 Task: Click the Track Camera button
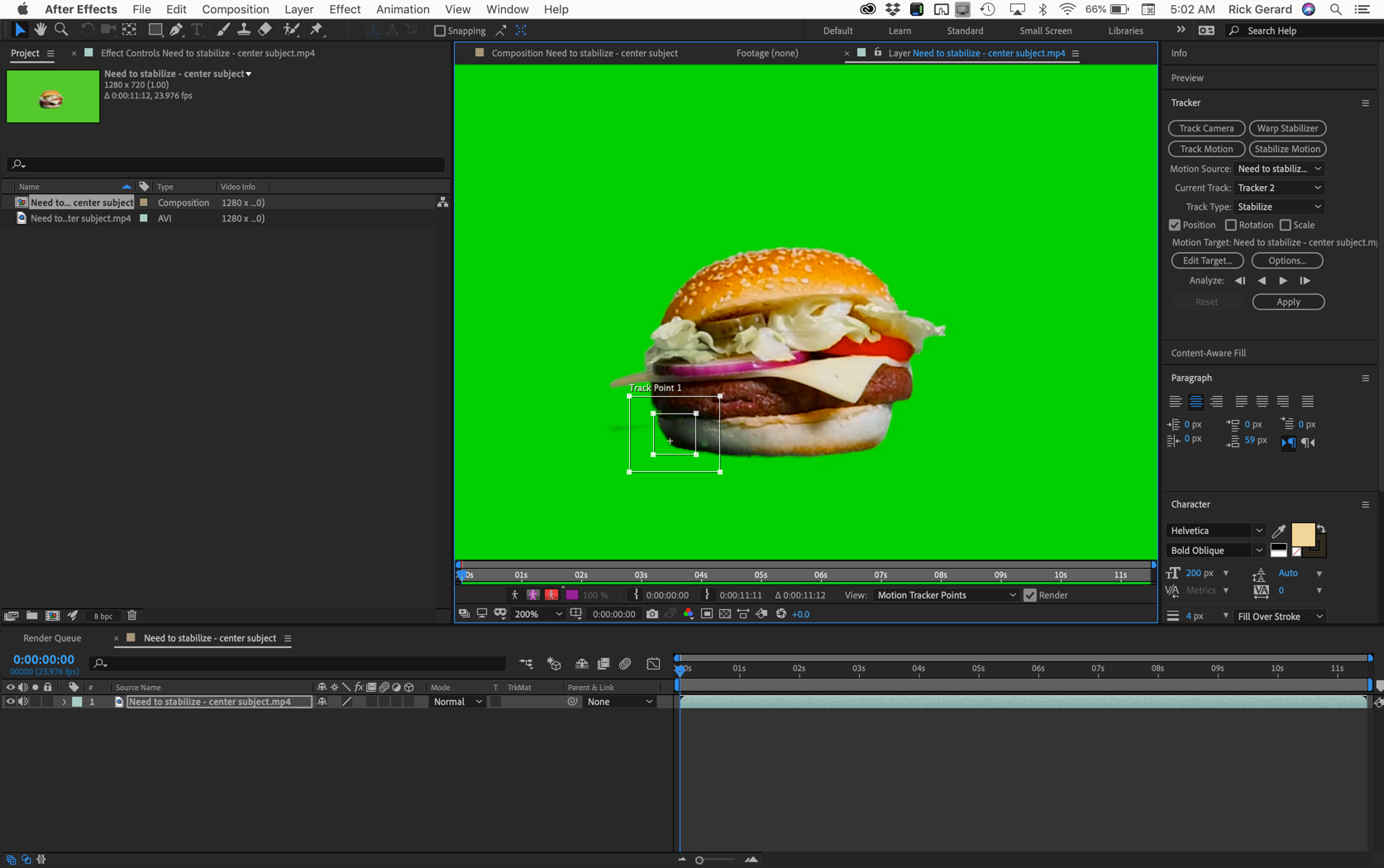pyautogui.click(x=1206, y=128)
